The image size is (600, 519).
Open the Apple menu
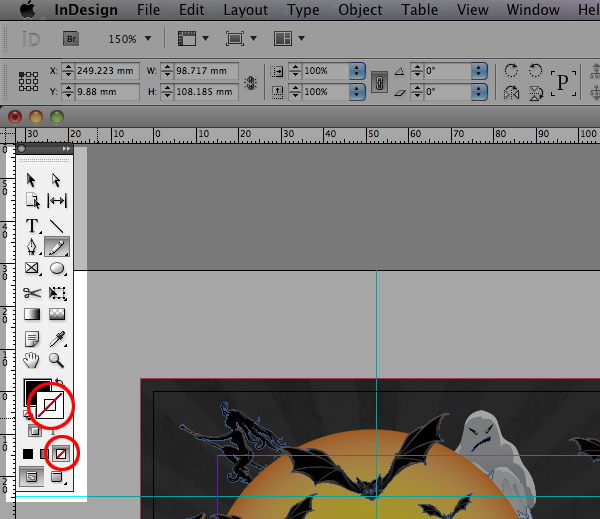pos(28,10)
